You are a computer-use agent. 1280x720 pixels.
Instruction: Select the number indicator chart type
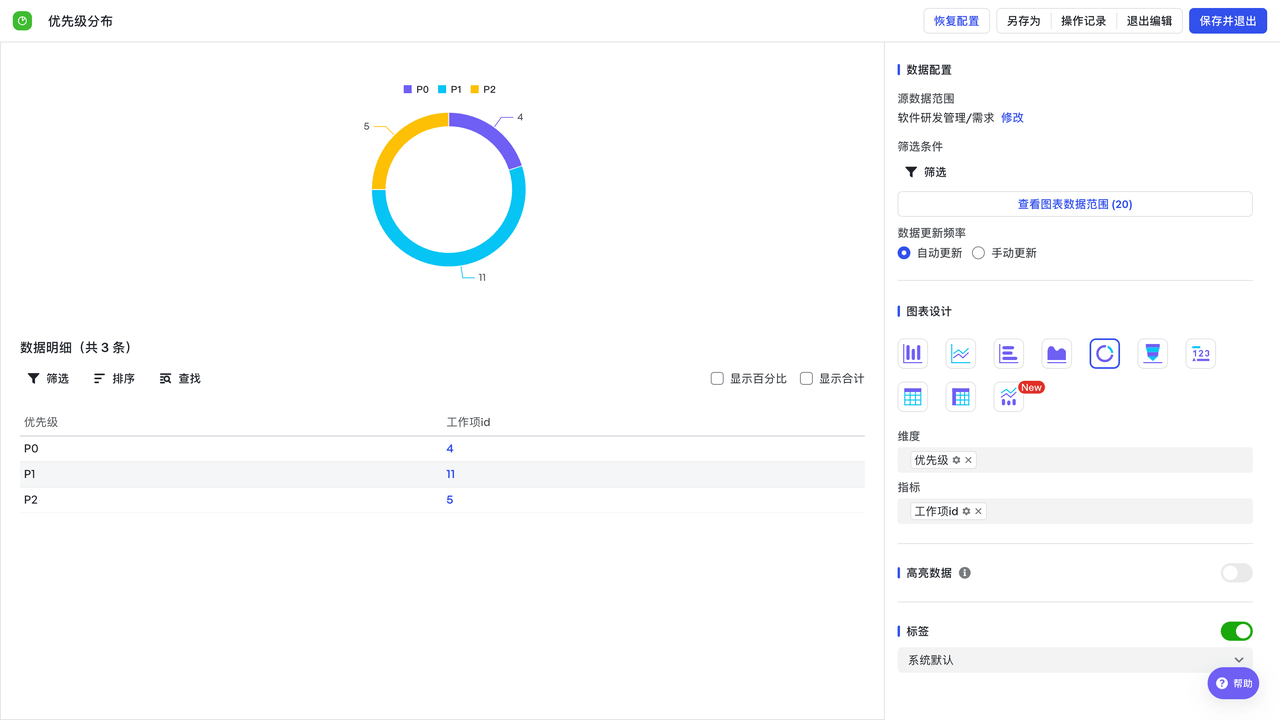point(1200,353)
